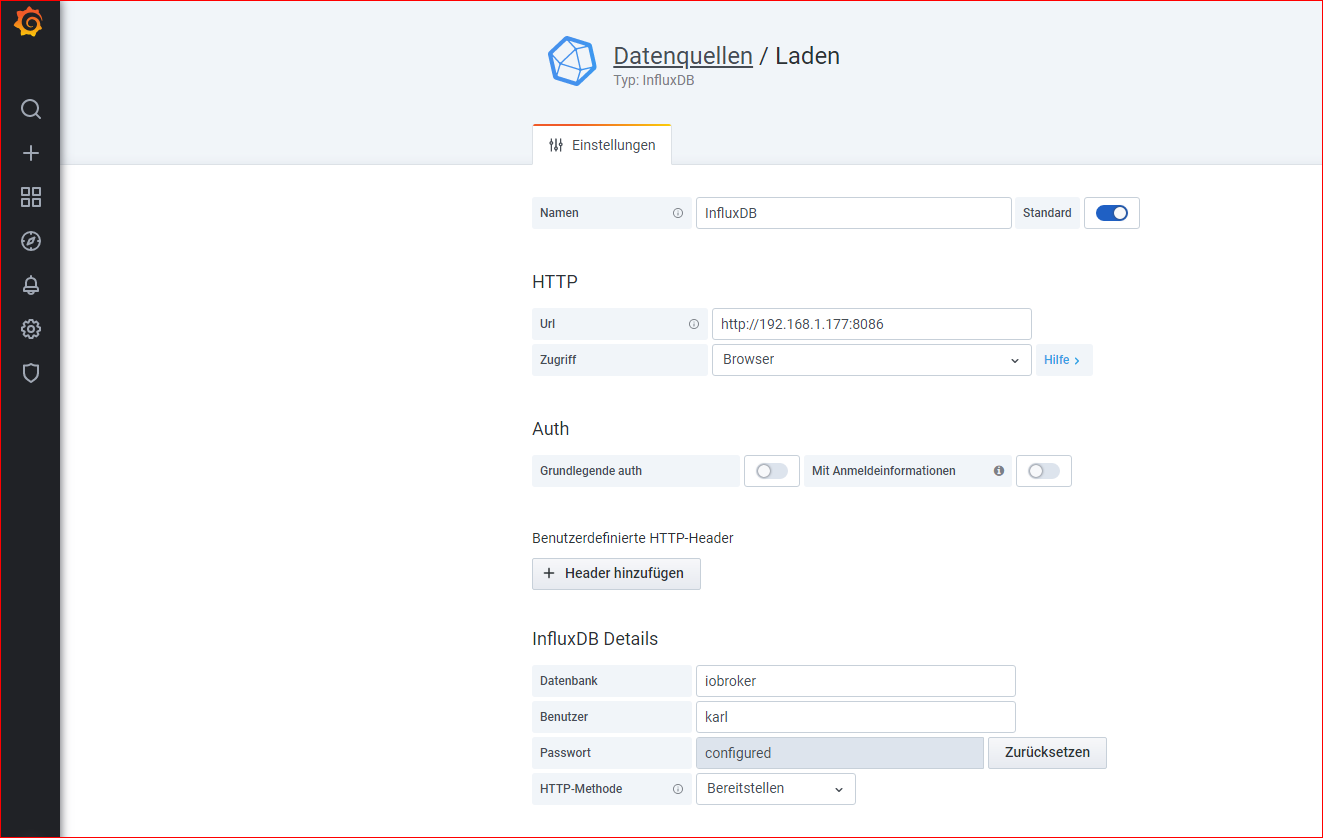Image resolution: width=1323 pixels, height=838 pixels.
Task: Click Header hinzufügen button
Action: coord(616,574)
